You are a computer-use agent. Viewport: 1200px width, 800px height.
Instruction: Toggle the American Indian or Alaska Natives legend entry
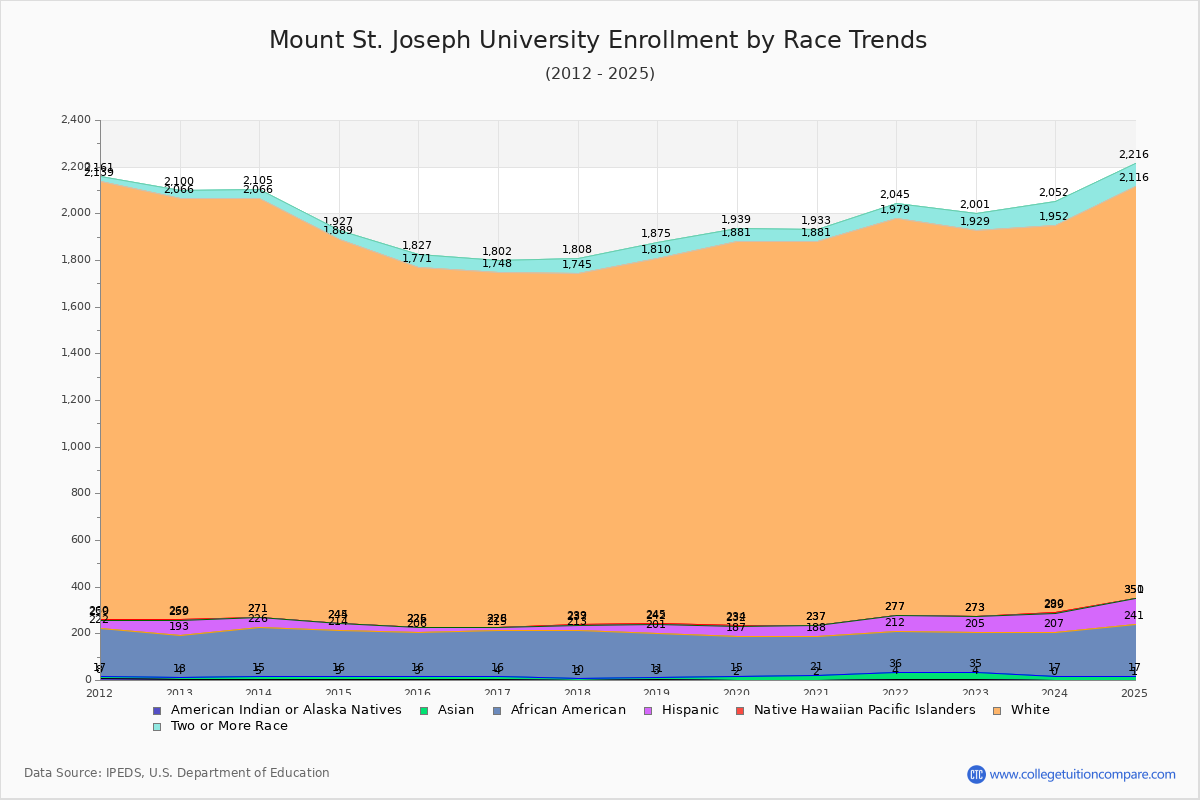click(x=286, y=710)
